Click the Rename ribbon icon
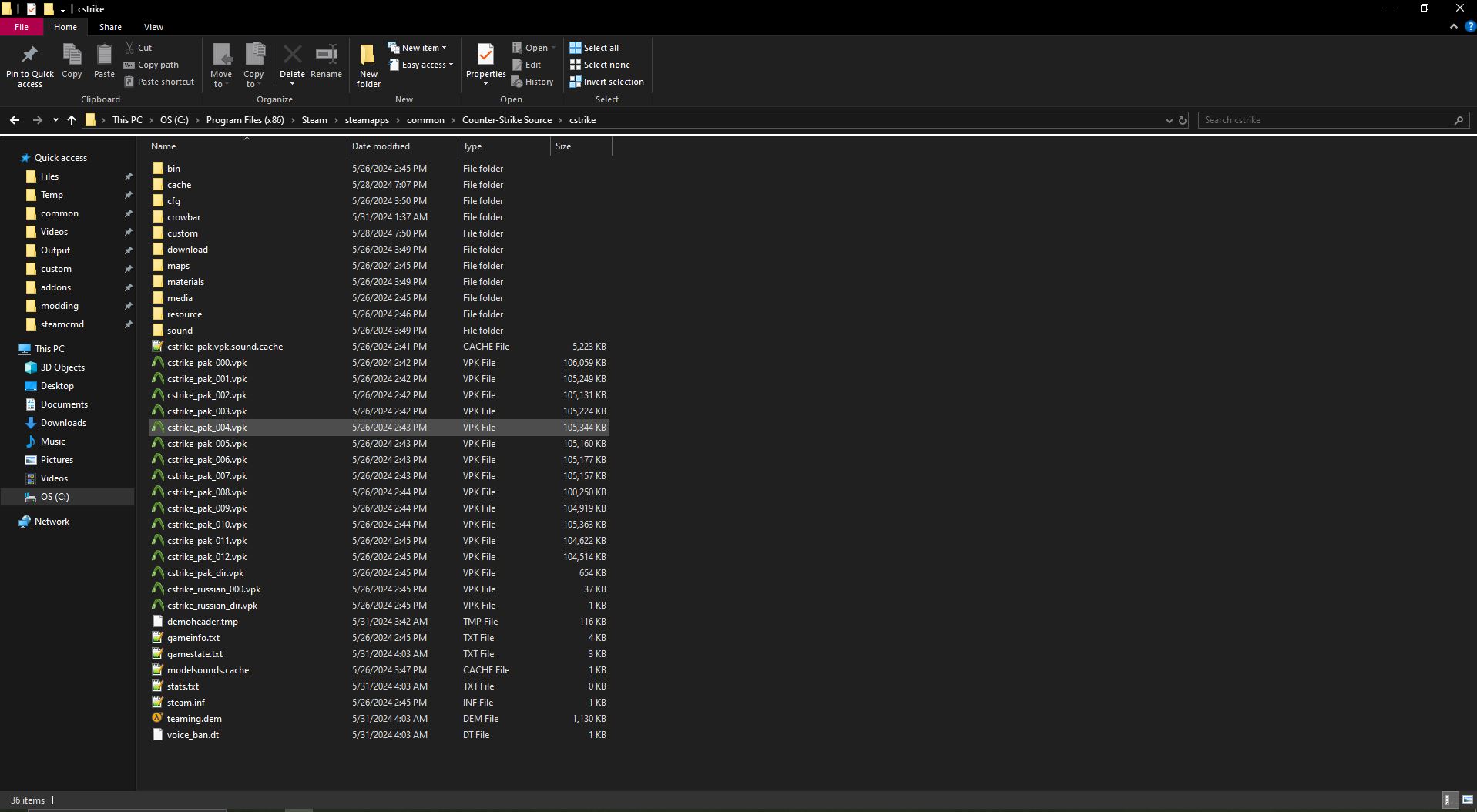1477x812 pixels. (326, 55)
